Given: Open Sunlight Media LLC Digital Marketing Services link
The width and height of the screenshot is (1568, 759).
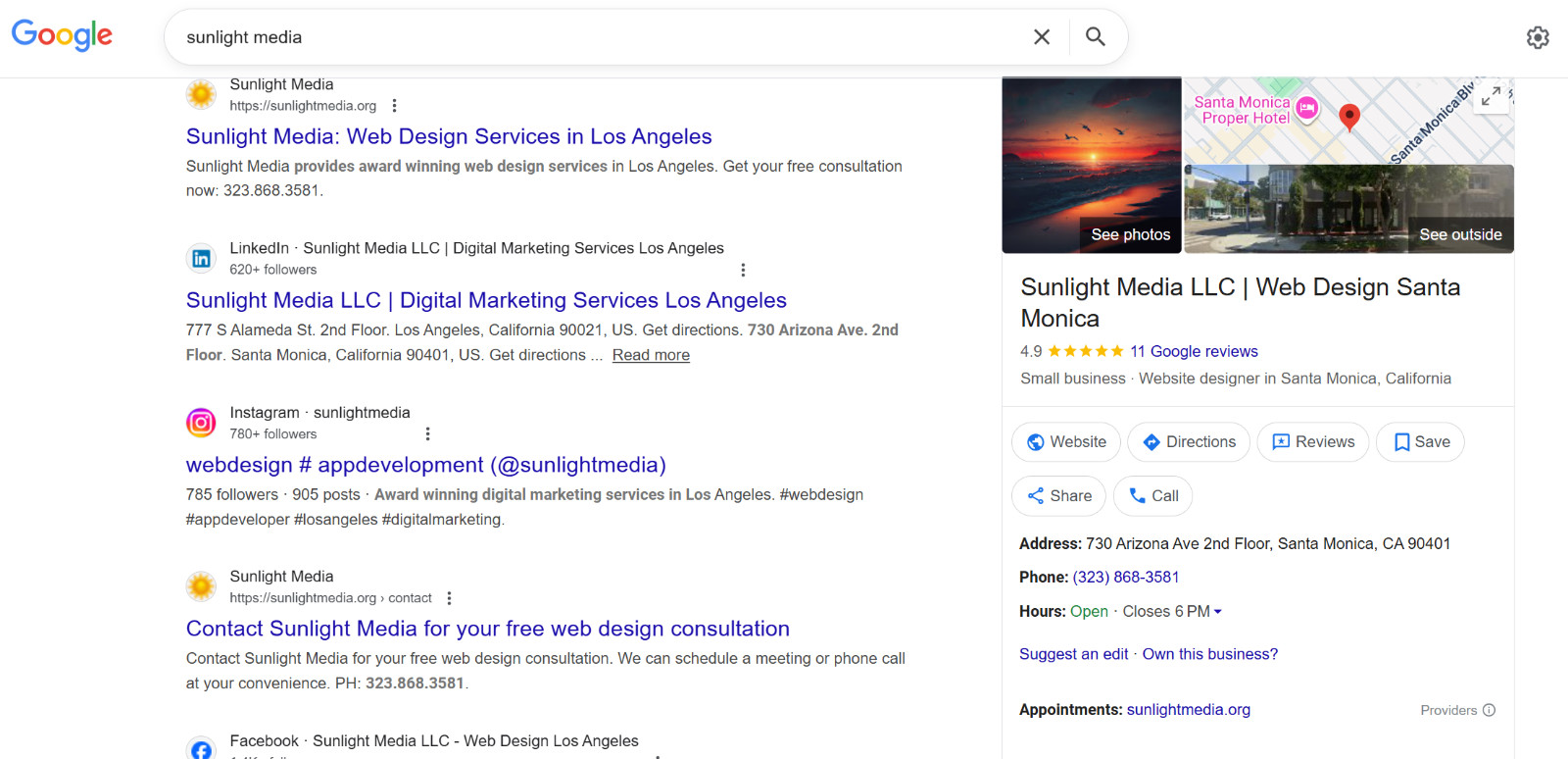Looking at the screenshot, I should point(486,300).
